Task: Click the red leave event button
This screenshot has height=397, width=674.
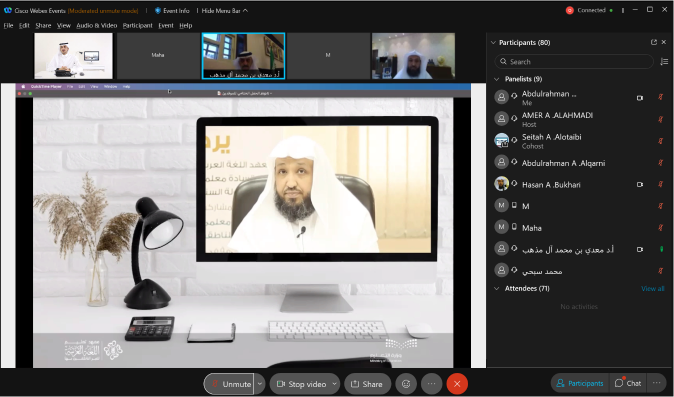Action: tap(457, 384)
